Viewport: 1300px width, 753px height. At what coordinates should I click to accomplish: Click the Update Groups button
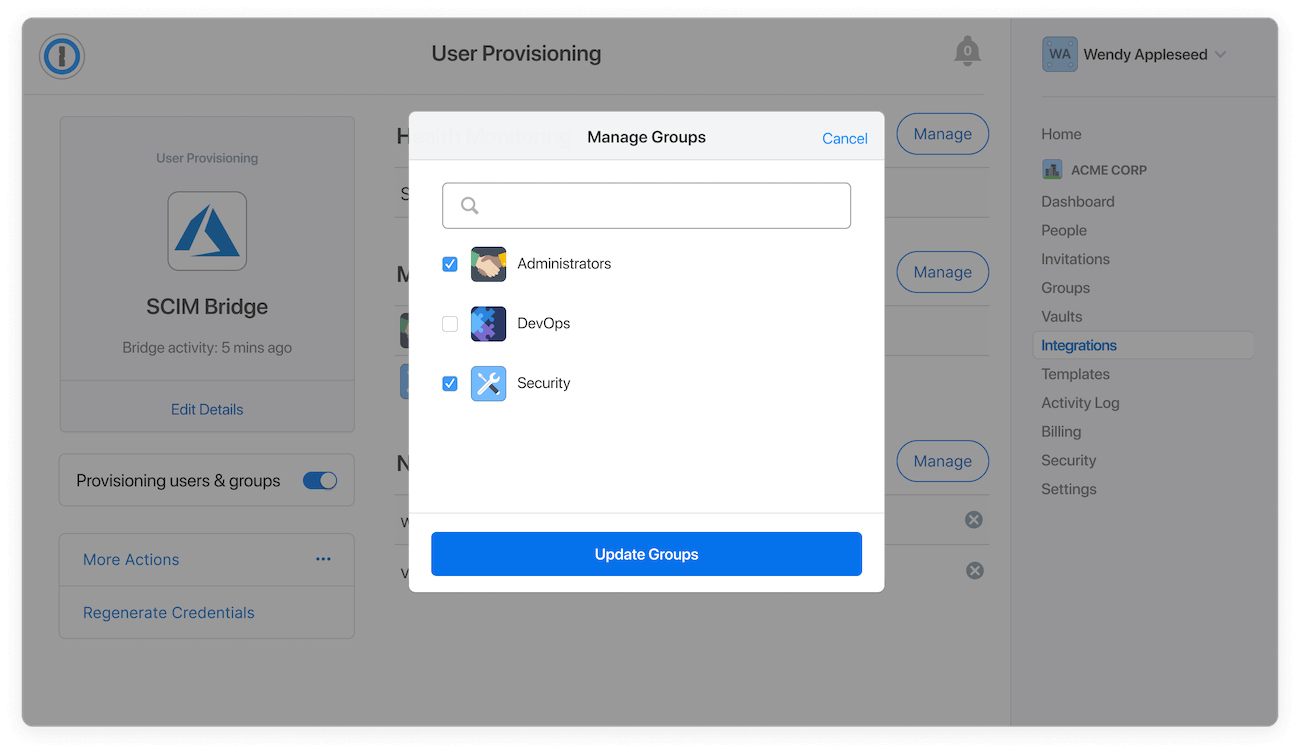point(646,553)
